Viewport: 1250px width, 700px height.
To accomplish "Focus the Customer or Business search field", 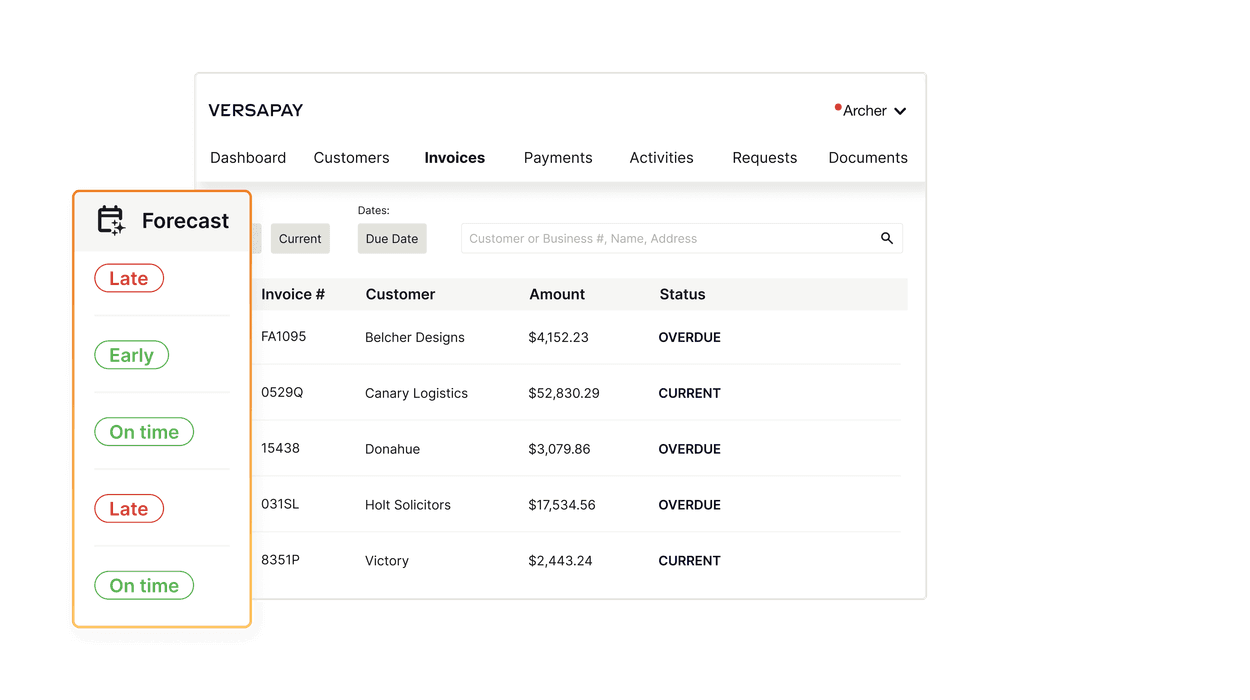I will [665, 239].
